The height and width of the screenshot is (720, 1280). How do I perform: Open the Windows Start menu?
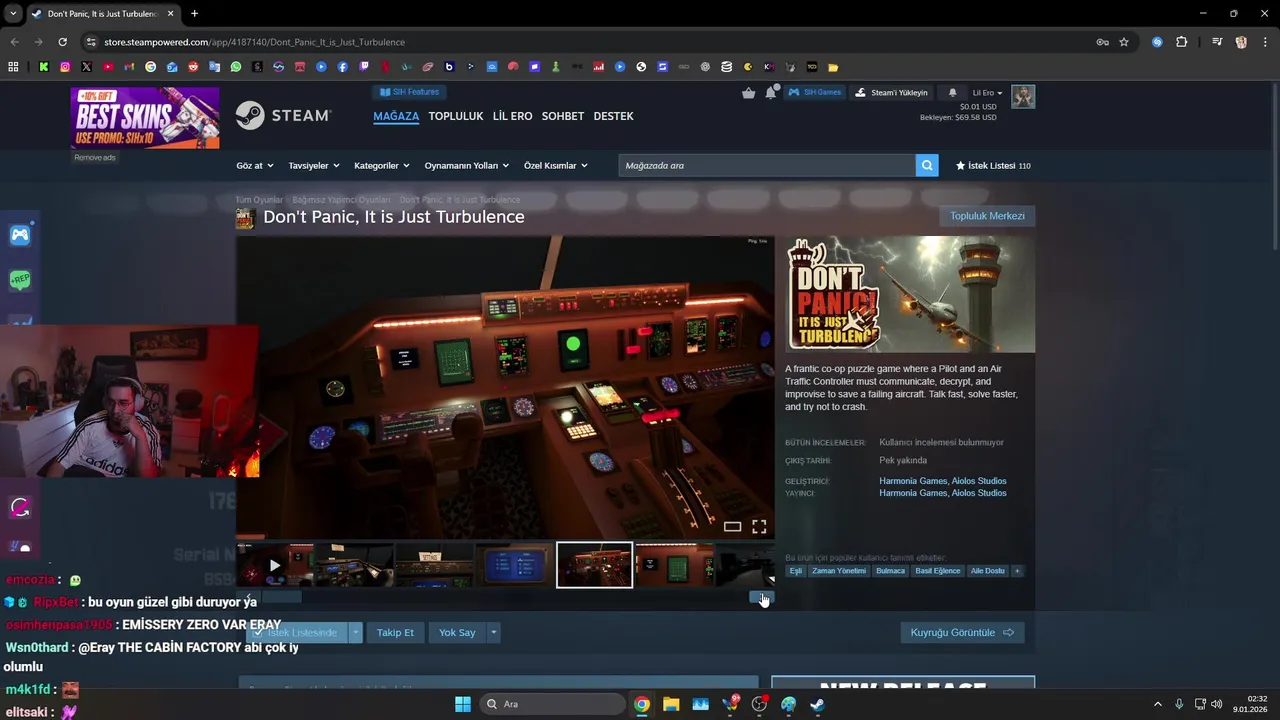463,704
